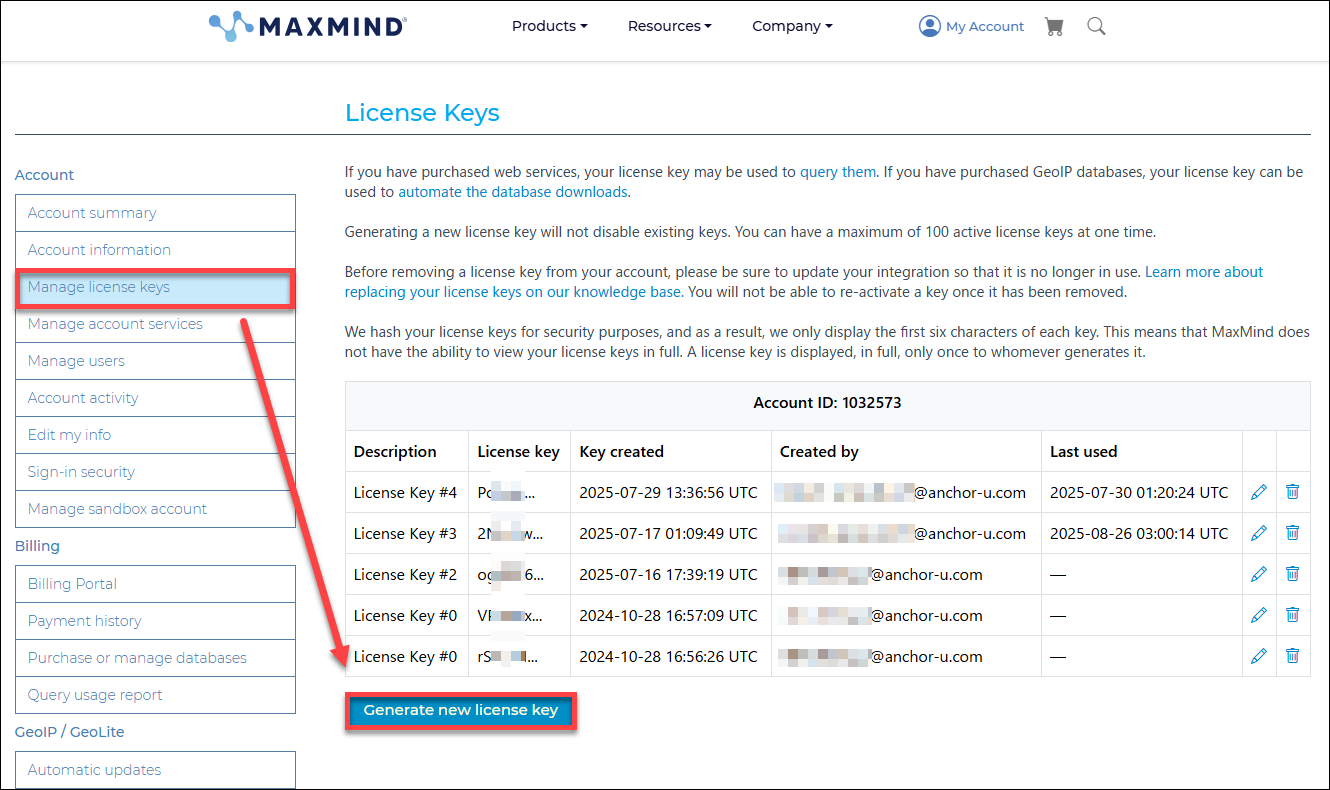Go to Sign-in security page
The width and height of the screenshot is (1330, 790).
point(155,472)
